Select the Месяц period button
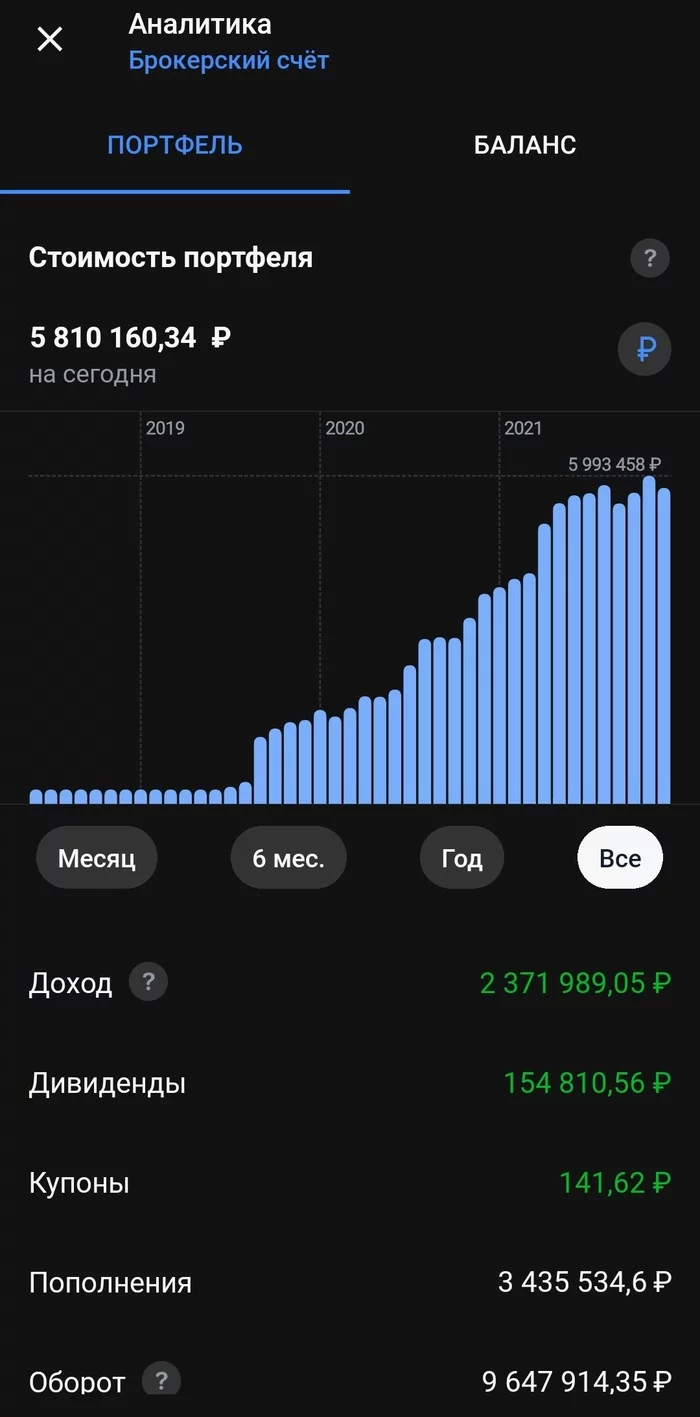 97,858
